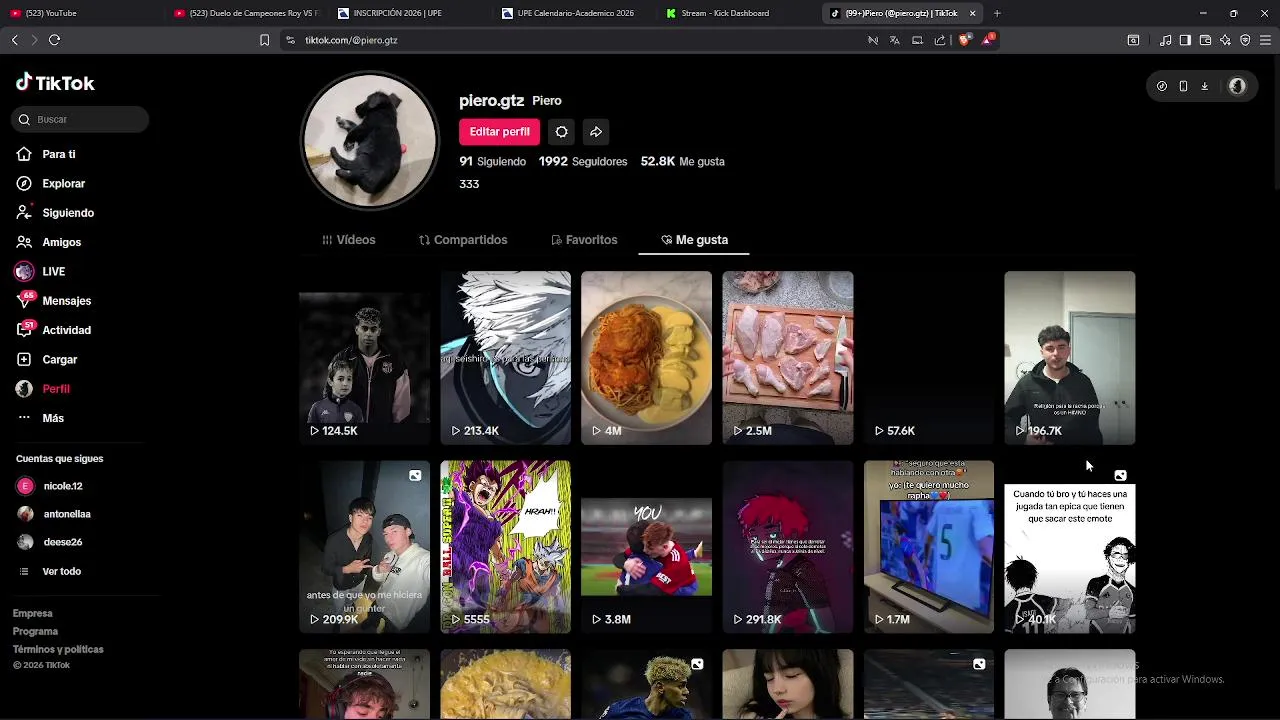The width and height of the screenshot is (1280, 720).
Task: Open the manga photo post with 40.1K views
Action: (1069, 547)
